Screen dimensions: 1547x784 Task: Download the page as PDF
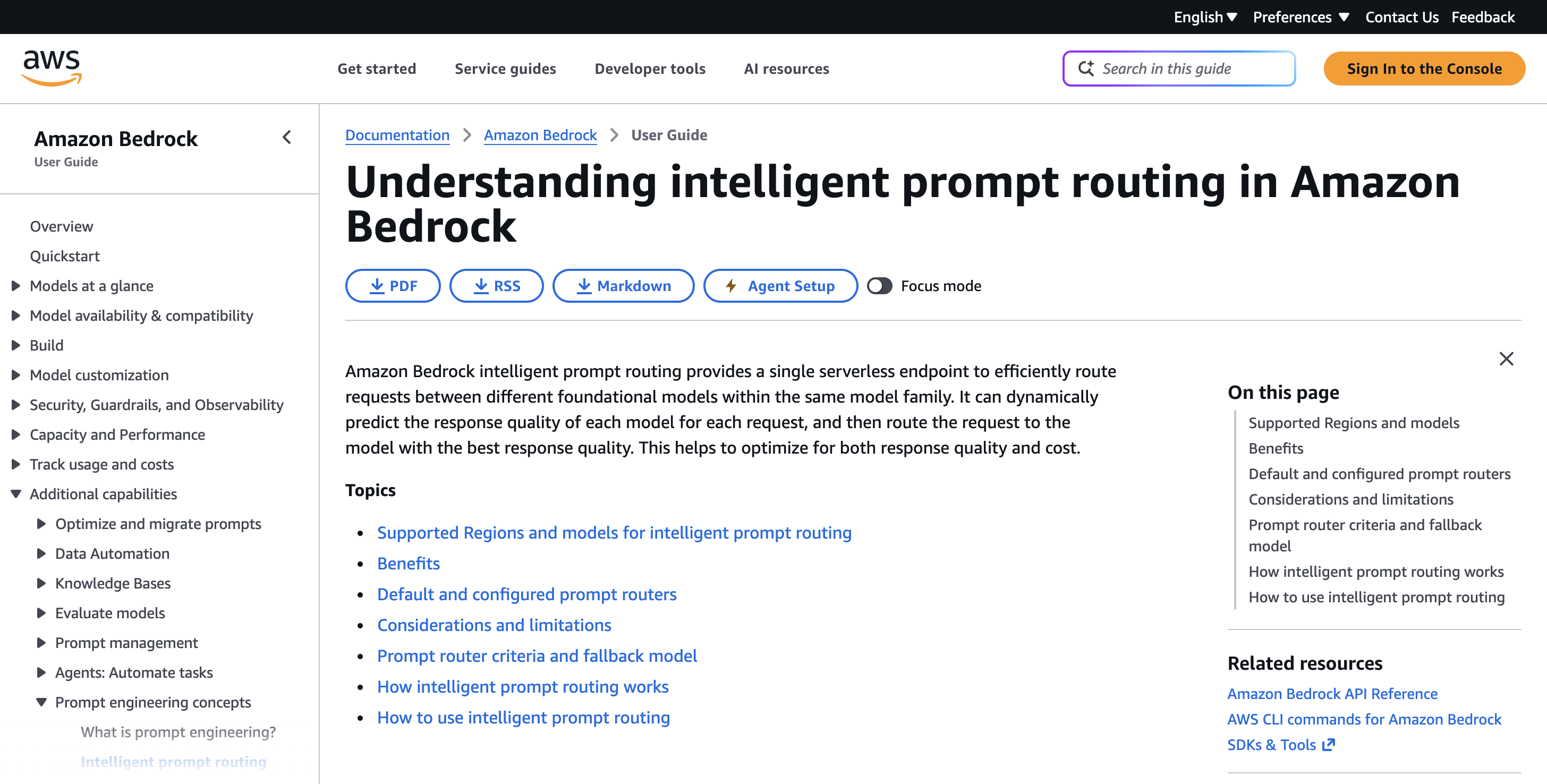click(393, 286)
